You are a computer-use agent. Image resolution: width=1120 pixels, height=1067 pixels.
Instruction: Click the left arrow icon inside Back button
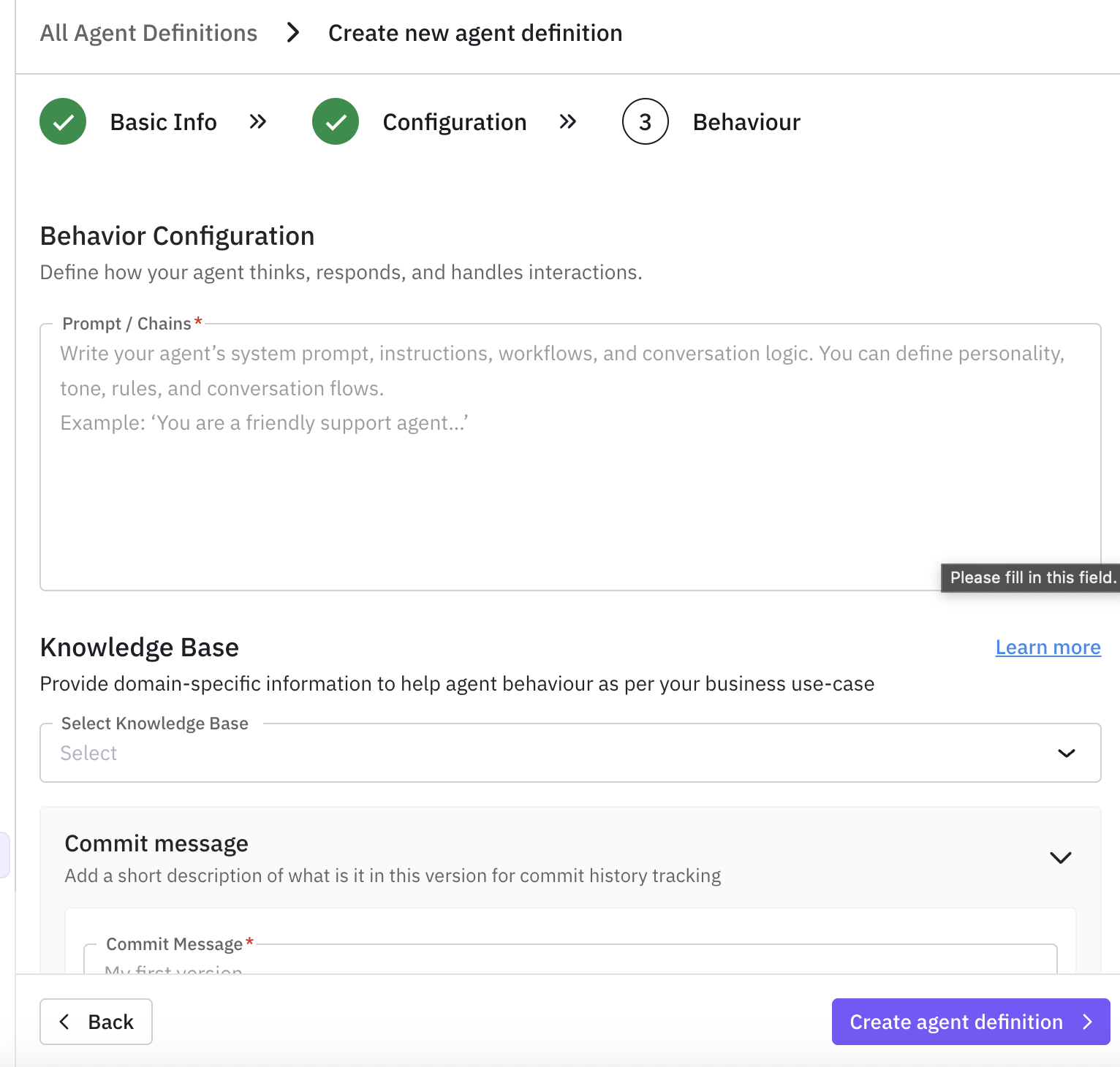coord(64,1022)
